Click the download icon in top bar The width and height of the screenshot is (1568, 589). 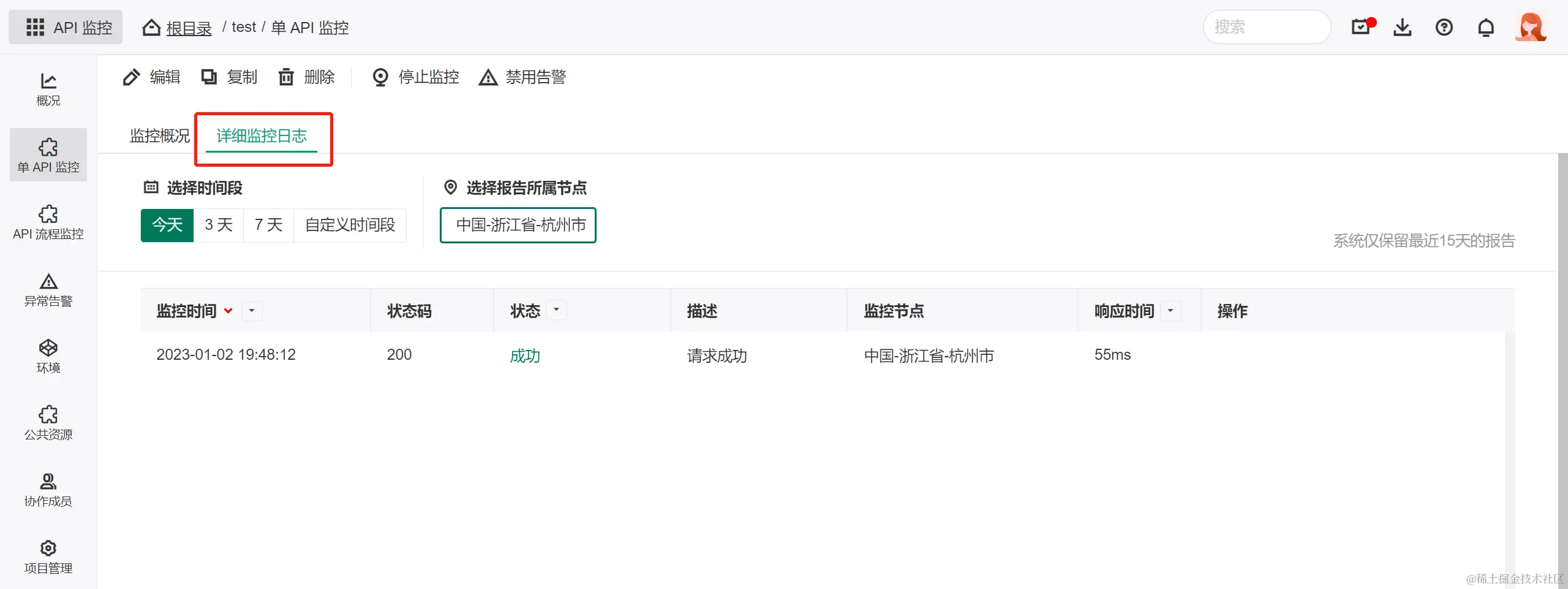[1402, 28]
